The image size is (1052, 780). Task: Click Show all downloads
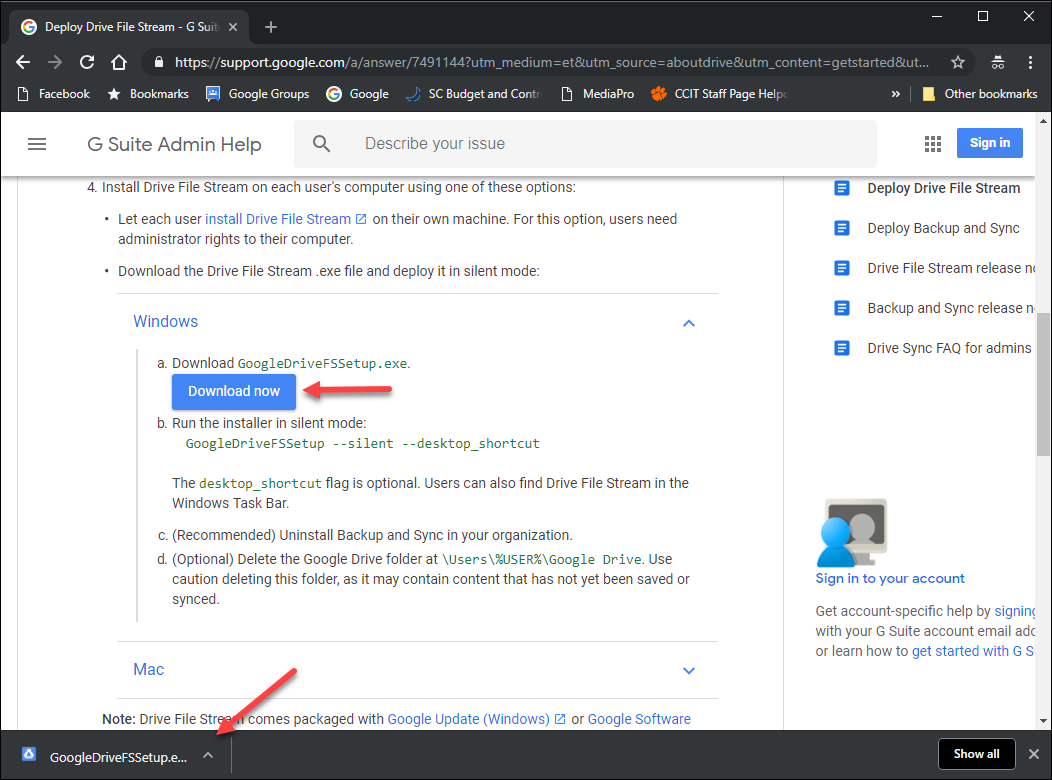click(976, 755)
